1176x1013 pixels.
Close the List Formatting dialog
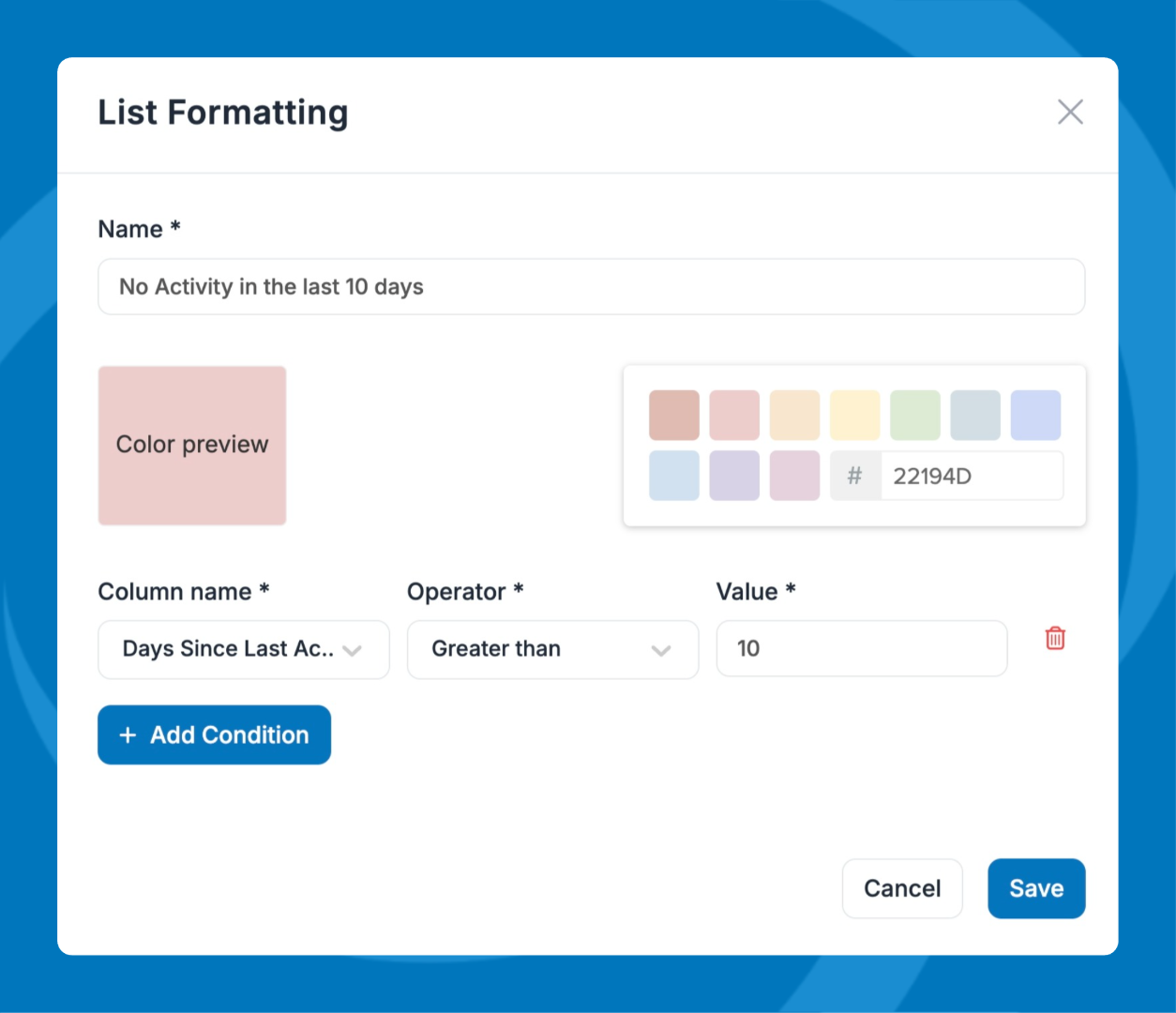1070,112
